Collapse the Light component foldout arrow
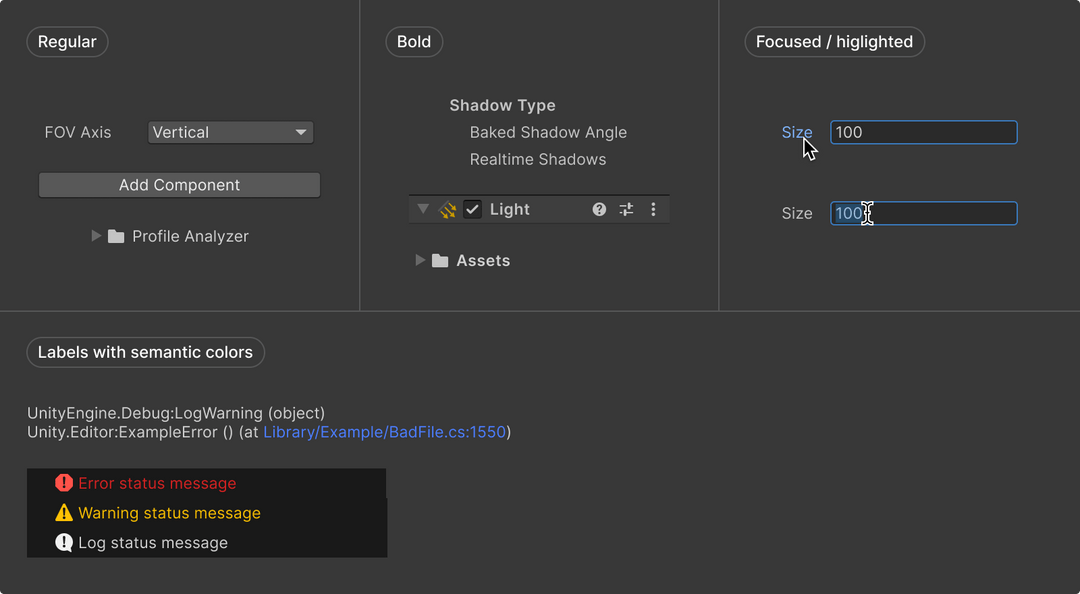The width and height of the screenshot is (1080, 594). tap(423, 210)
